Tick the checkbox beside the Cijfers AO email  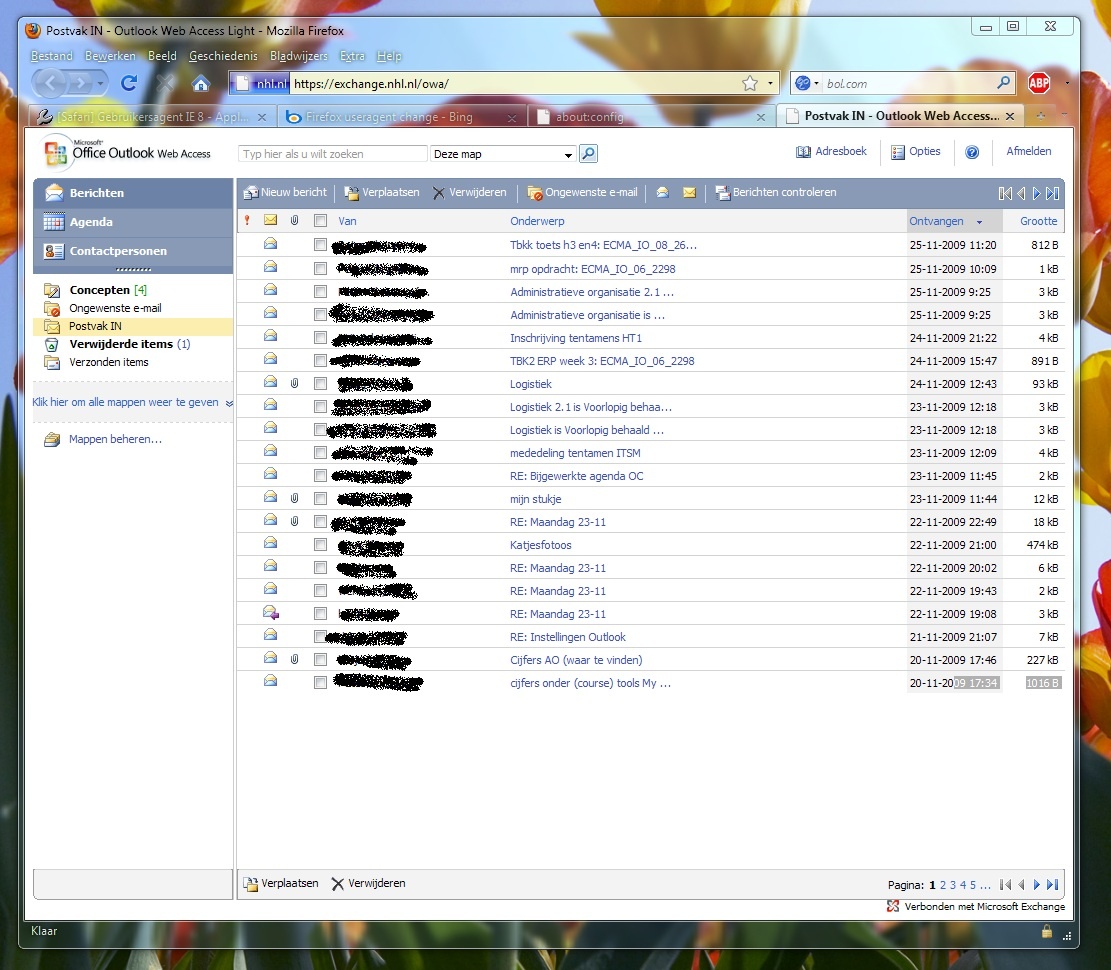pos(320,659)
